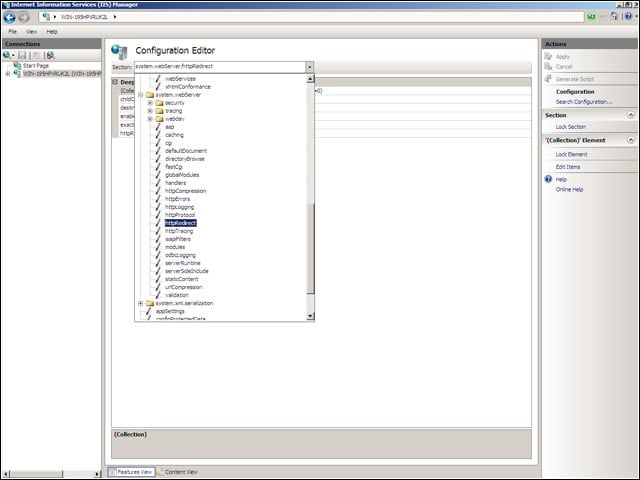The image size is (640, 480).
Task: Click the Create Connection globe icon
Action: click(x=7, y=55)
